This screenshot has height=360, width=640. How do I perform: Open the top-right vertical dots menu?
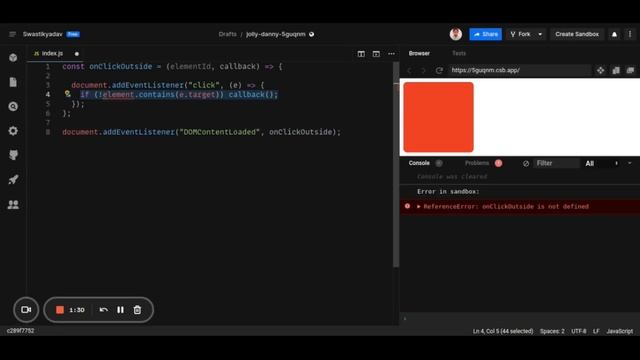pos(630,34)
